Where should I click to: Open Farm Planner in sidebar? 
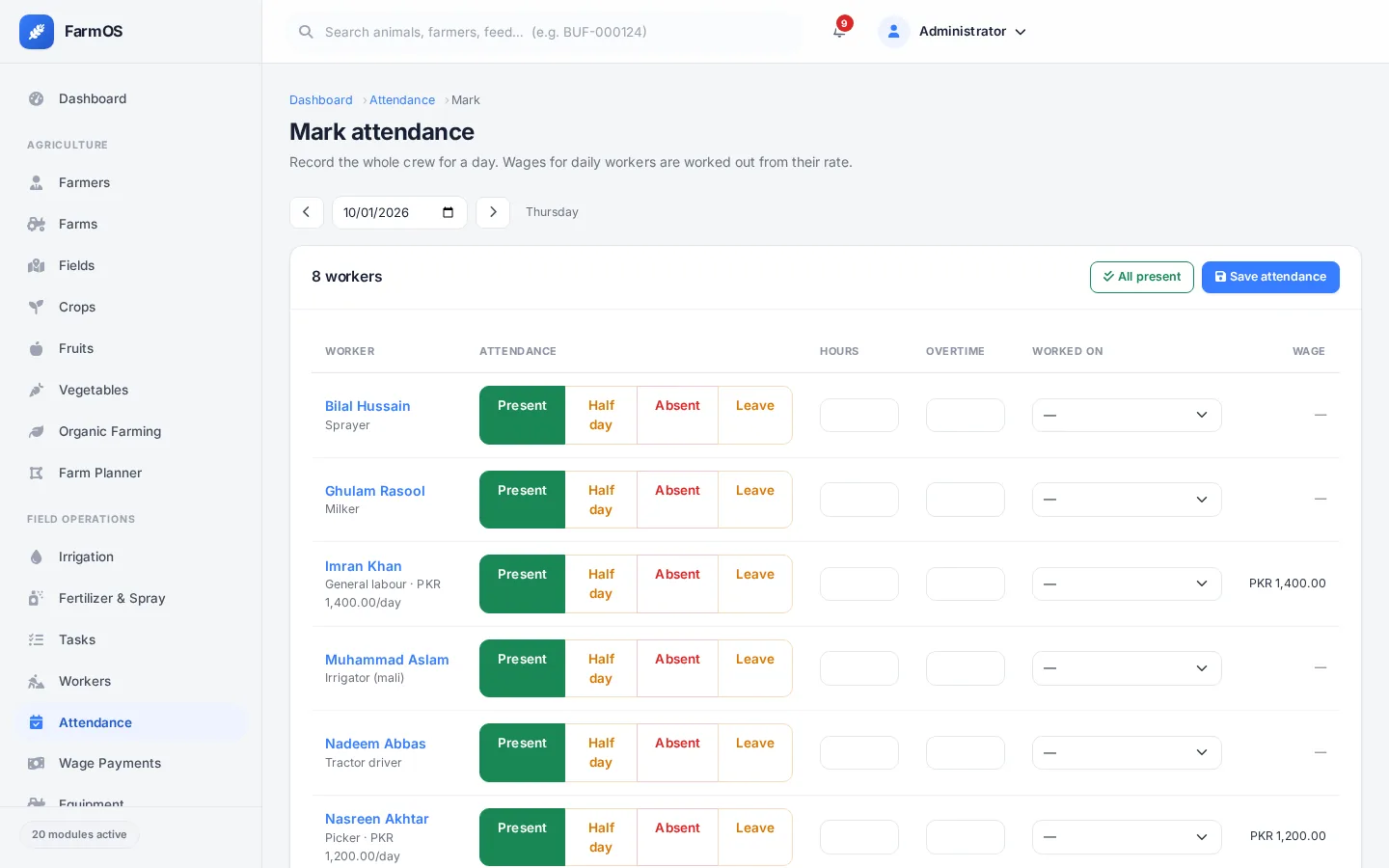click(131, 473)
